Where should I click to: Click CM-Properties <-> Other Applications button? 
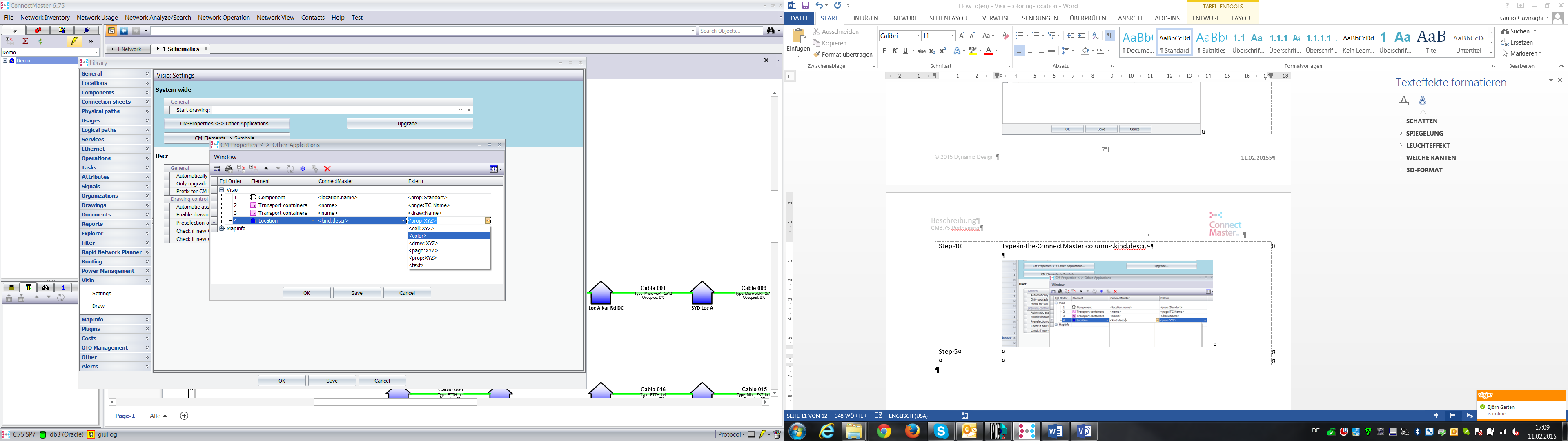pos(227,124)
